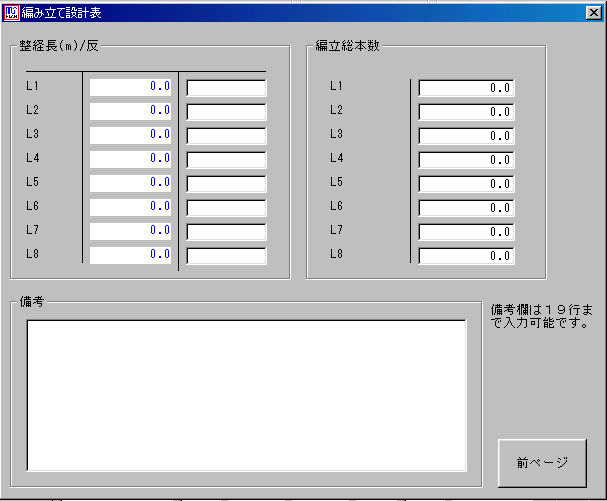Image resolution: width=607 pixels, height=501 pixels.
Task: Select the L8 整経長 value field
Action: [x=131, y=255]
